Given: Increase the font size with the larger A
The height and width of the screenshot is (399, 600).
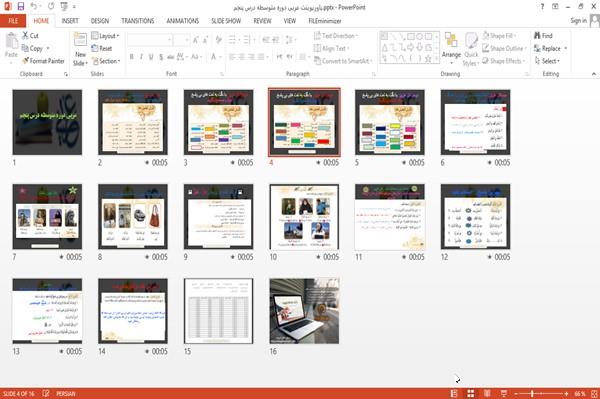Looking at the screenshot, I should point(196,40).
